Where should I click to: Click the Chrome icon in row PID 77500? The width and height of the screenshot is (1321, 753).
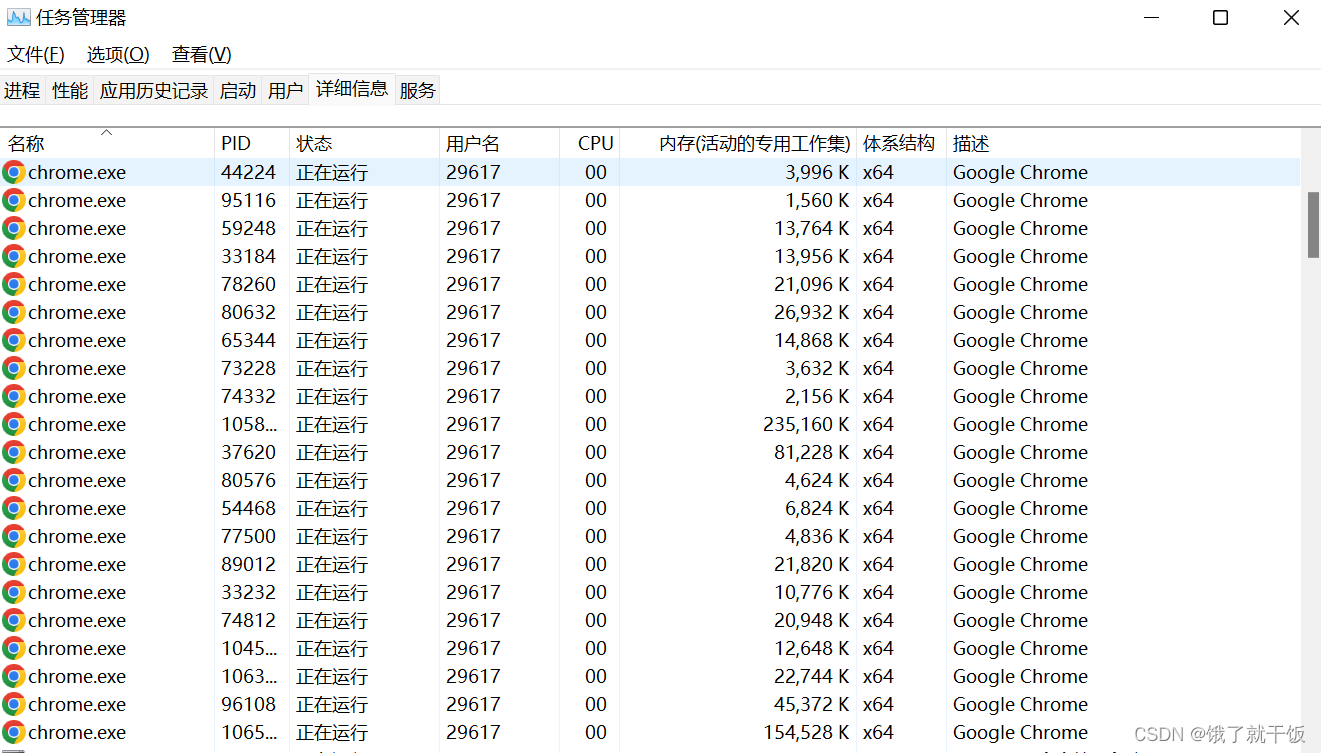pos(14,536)
